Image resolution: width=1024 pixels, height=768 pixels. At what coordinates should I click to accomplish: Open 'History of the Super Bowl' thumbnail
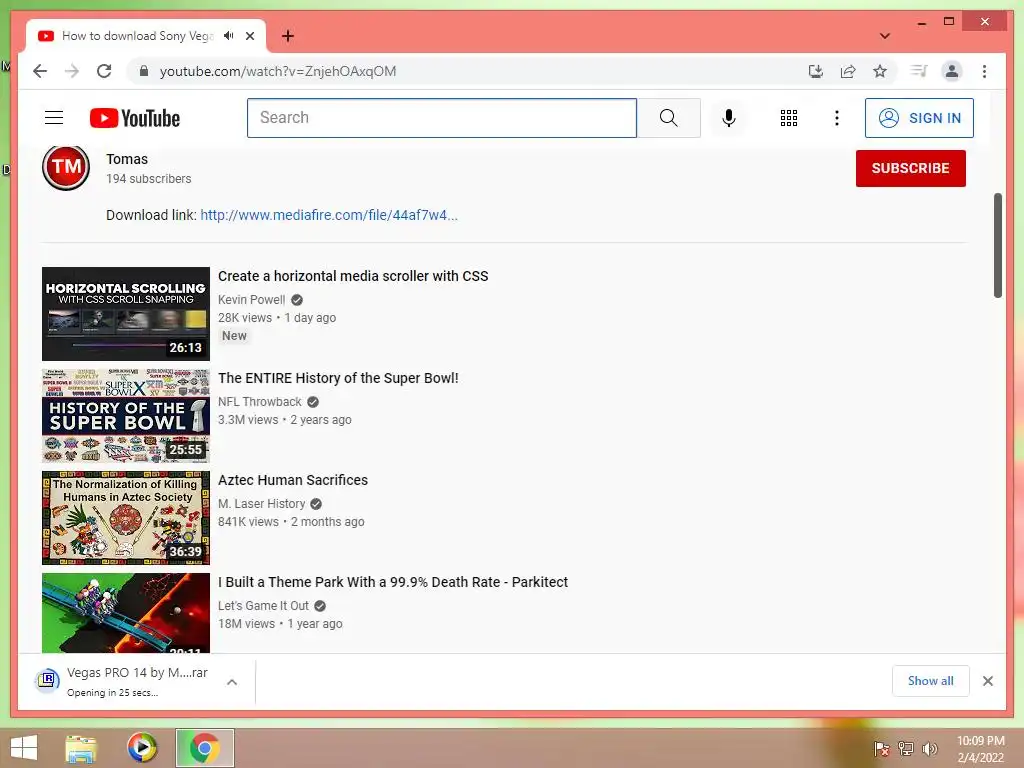[126, 416]
